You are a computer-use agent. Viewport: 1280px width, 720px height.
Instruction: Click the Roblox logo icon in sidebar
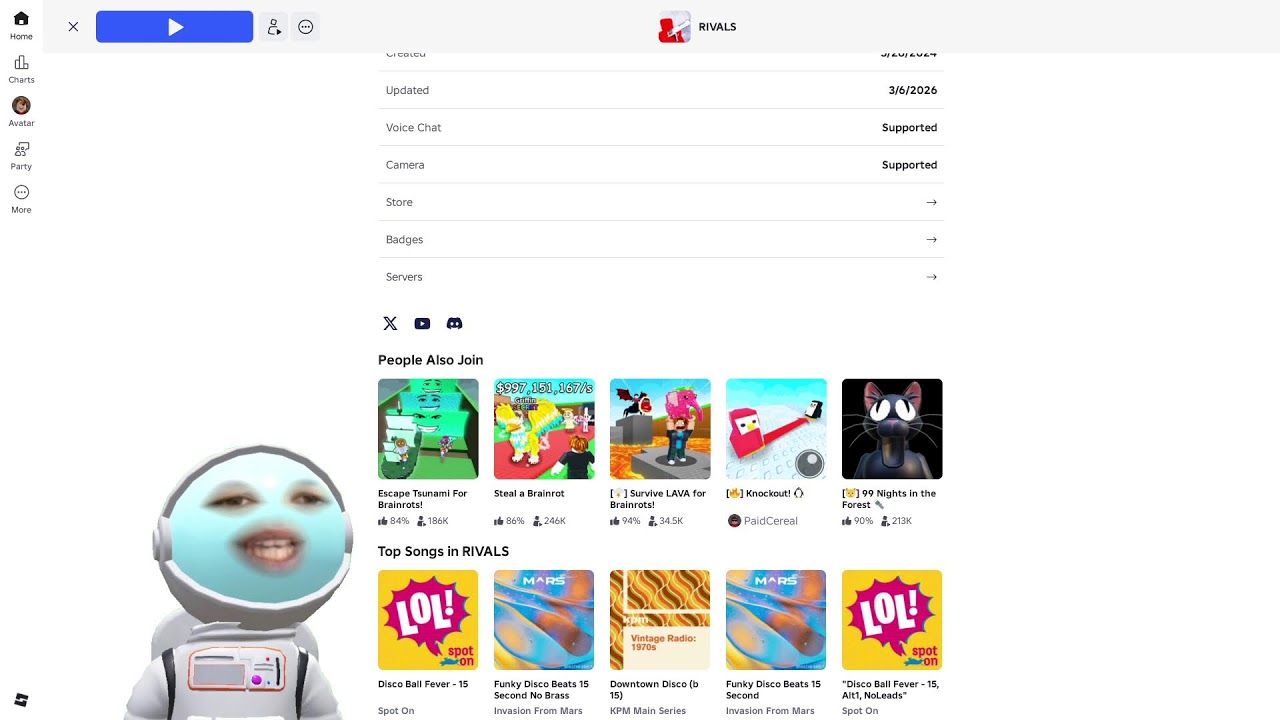tap(21, 700)
